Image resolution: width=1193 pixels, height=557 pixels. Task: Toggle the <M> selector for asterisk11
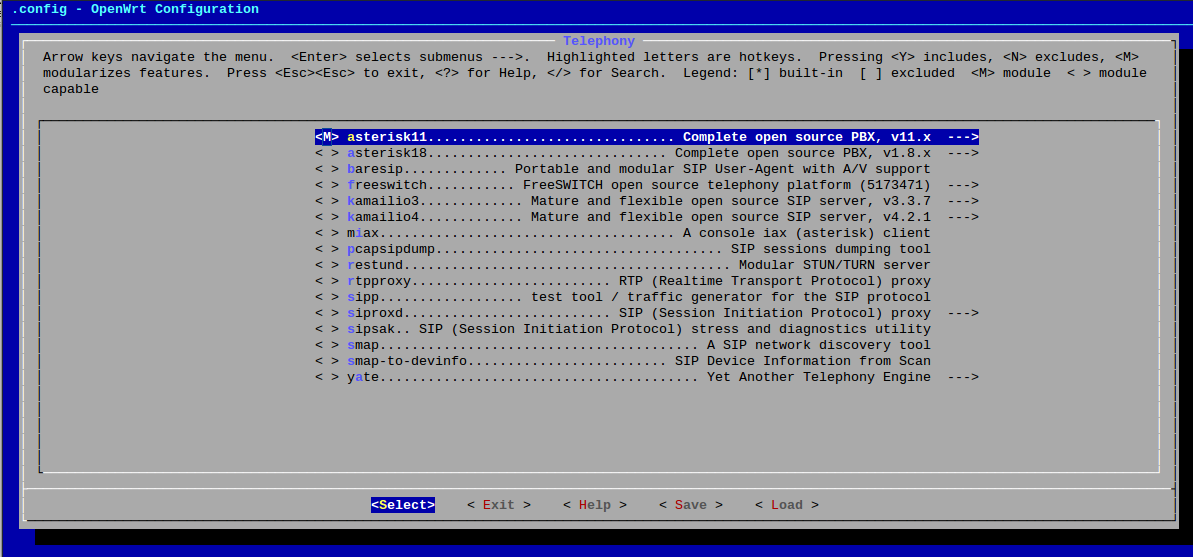coord(326,137)
